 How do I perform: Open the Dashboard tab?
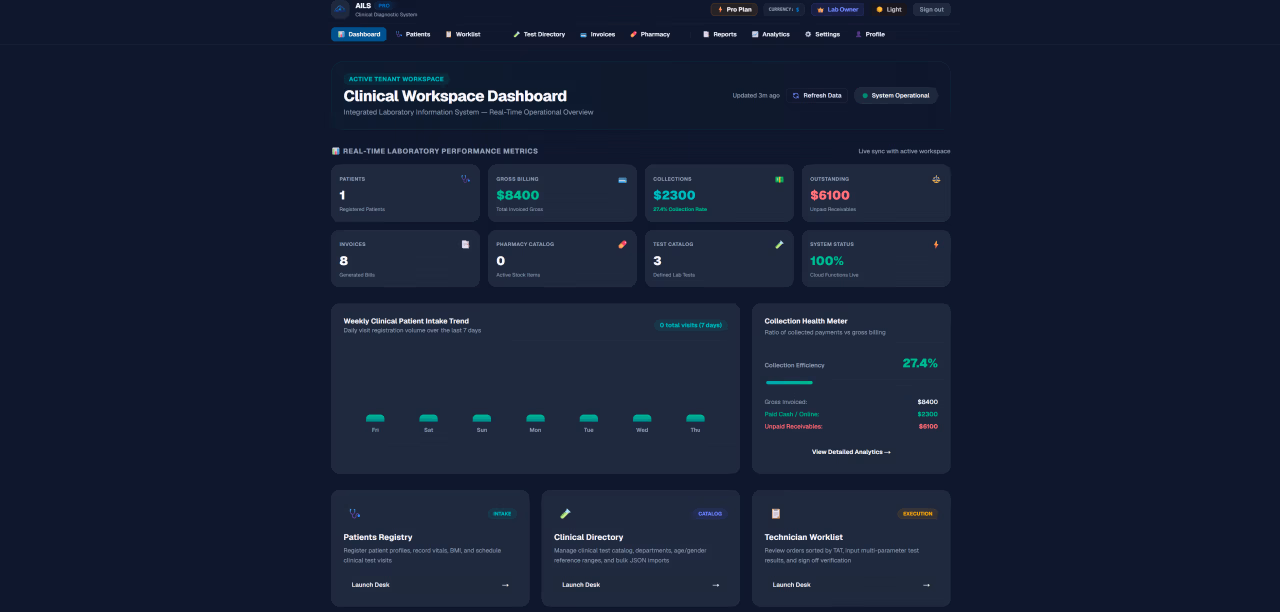click(x=359, y=34)
